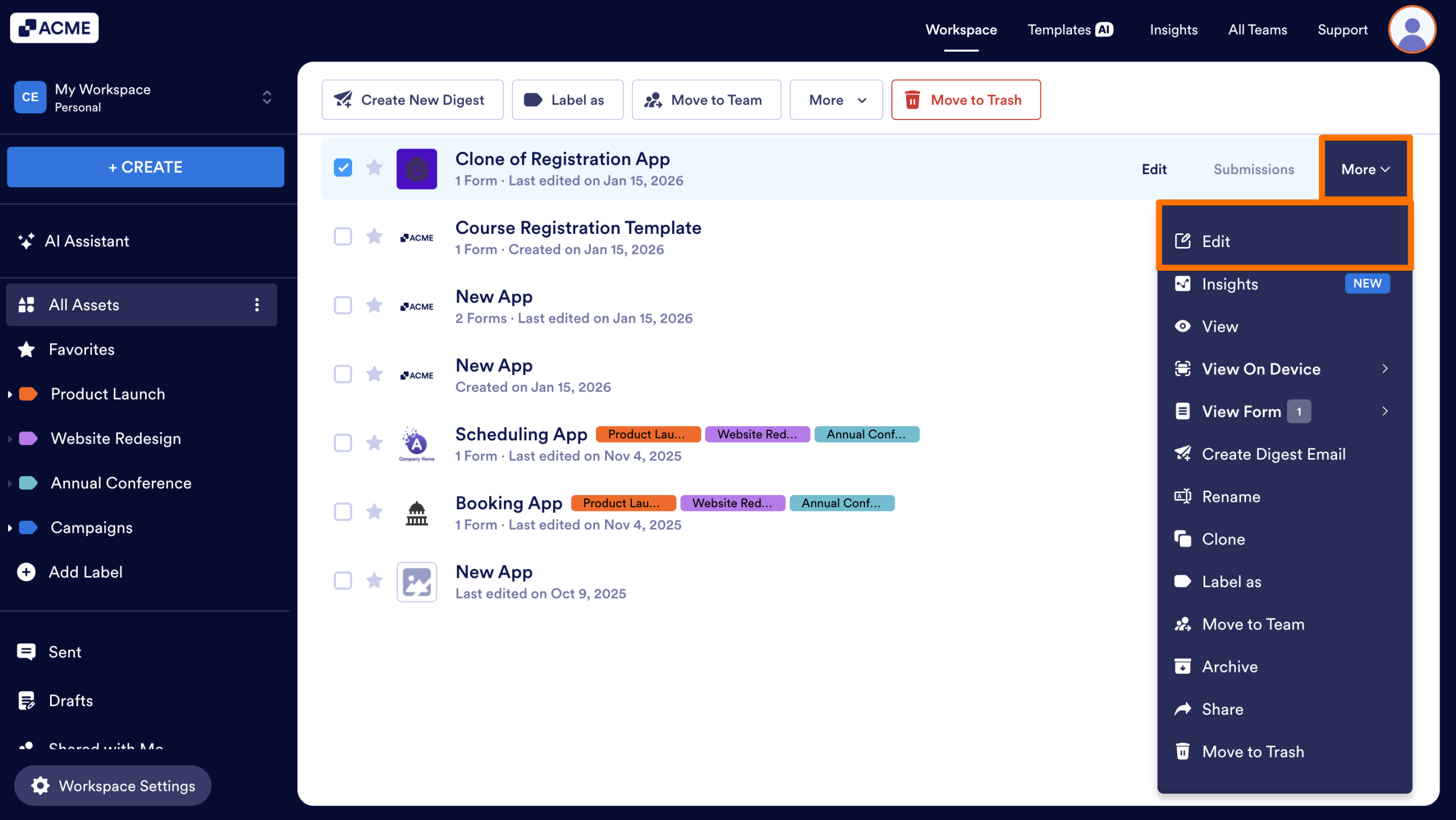Star the Scheduling App as favorite
1456x820 pixels.
pyautogui.click(x=374, y=443)
